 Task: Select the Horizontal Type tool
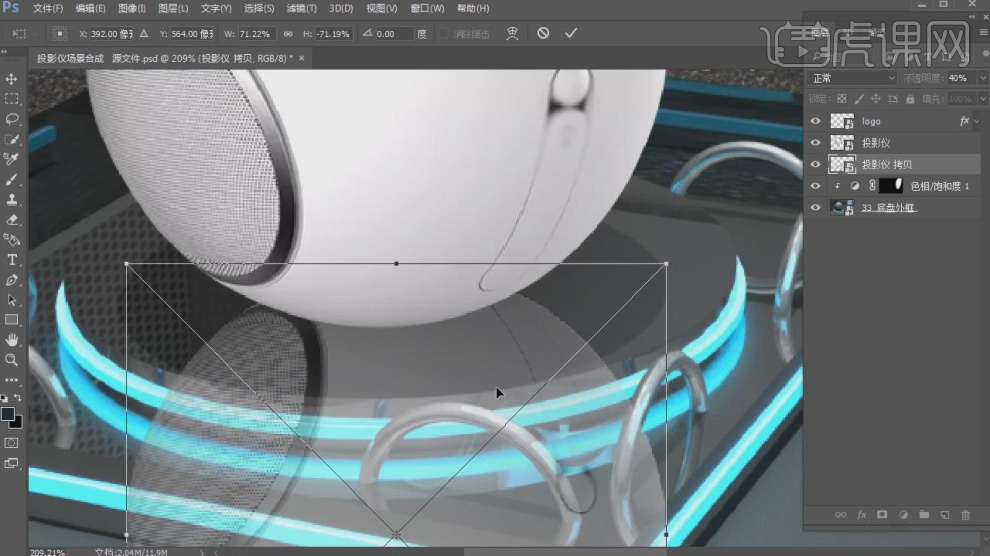[12, 260]
